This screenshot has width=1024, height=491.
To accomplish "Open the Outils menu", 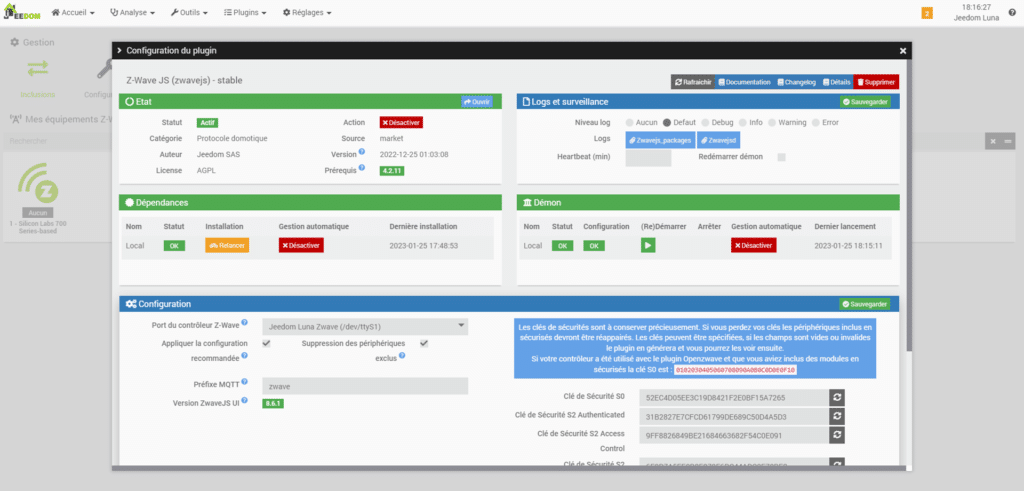I will [x=189, y=12].
